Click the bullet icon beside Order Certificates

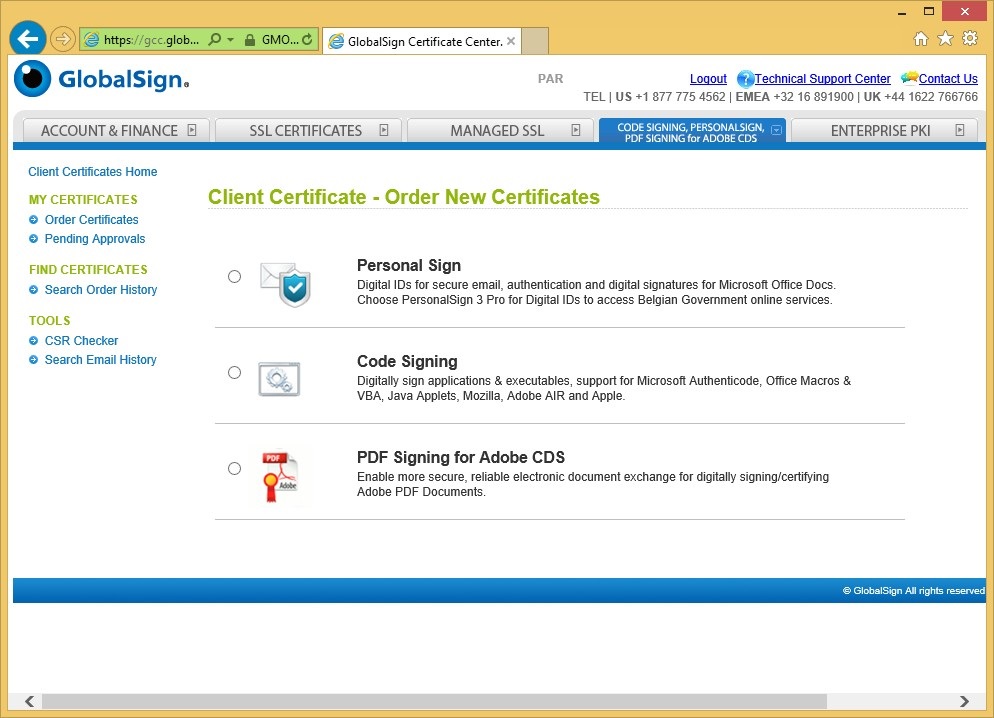pos(34,220)
